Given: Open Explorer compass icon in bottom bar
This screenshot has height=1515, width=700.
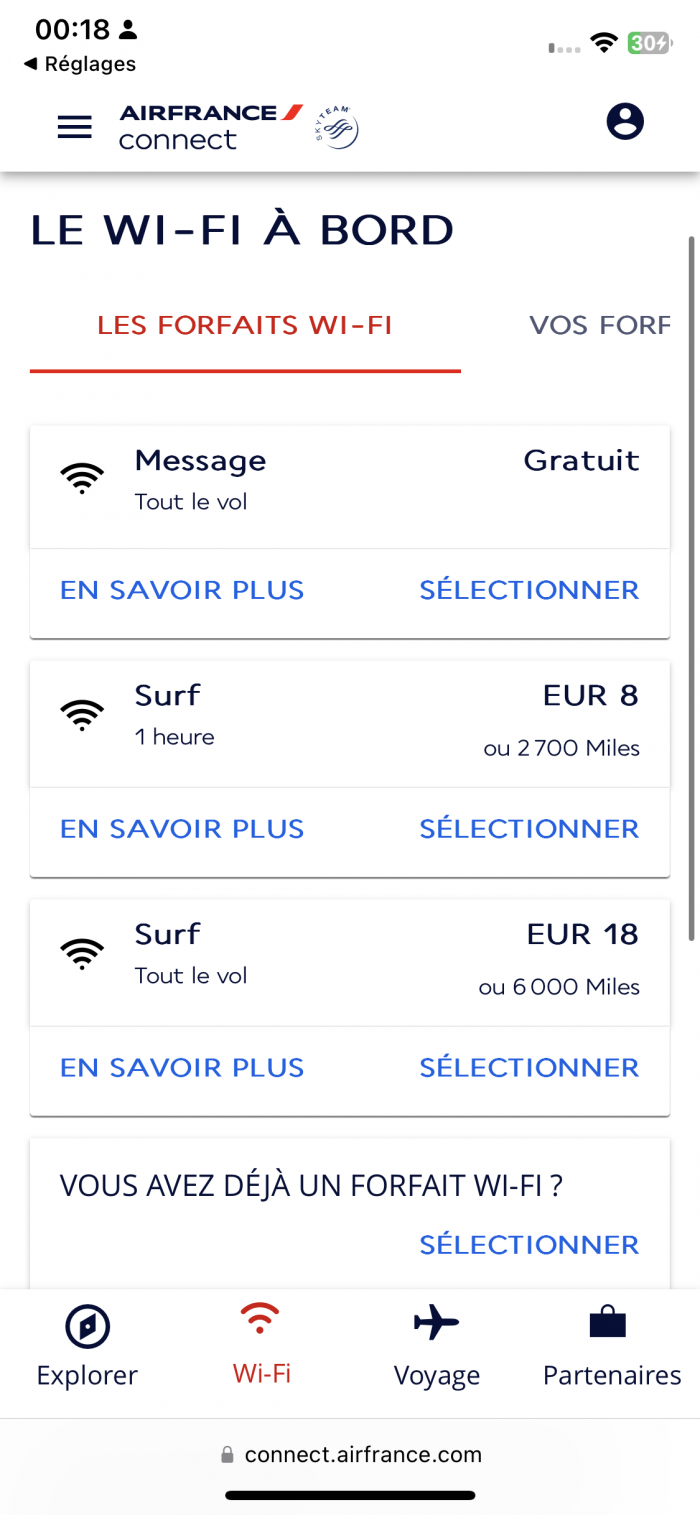Looking at the screenshot, I should tap(87, 1326).
